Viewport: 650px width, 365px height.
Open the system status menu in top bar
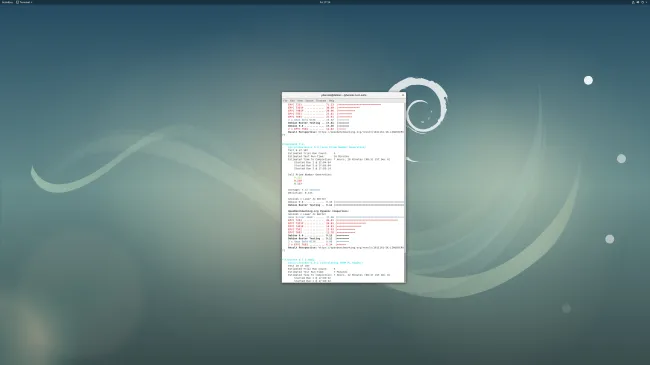point(640,2)
